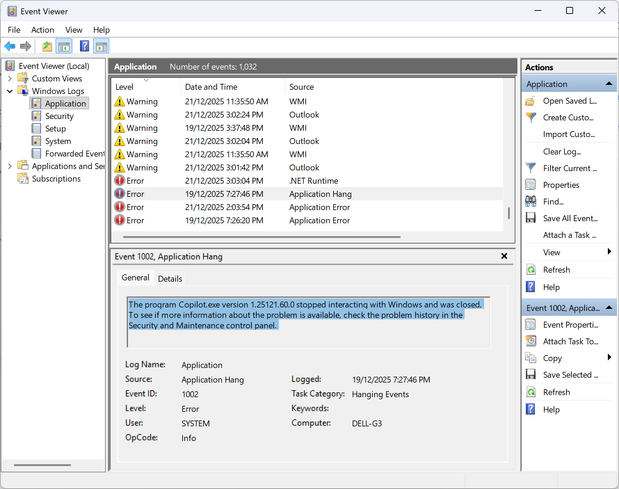Click the Computer value DELL-G3
The height and width of the screenshot is (489, 619).
point(367,423)
